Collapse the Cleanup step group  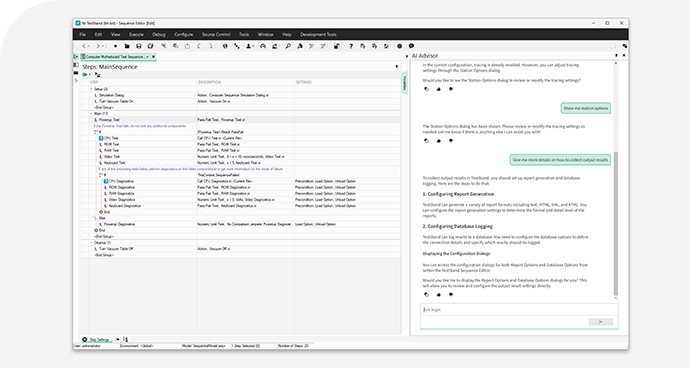pos(92,243)
